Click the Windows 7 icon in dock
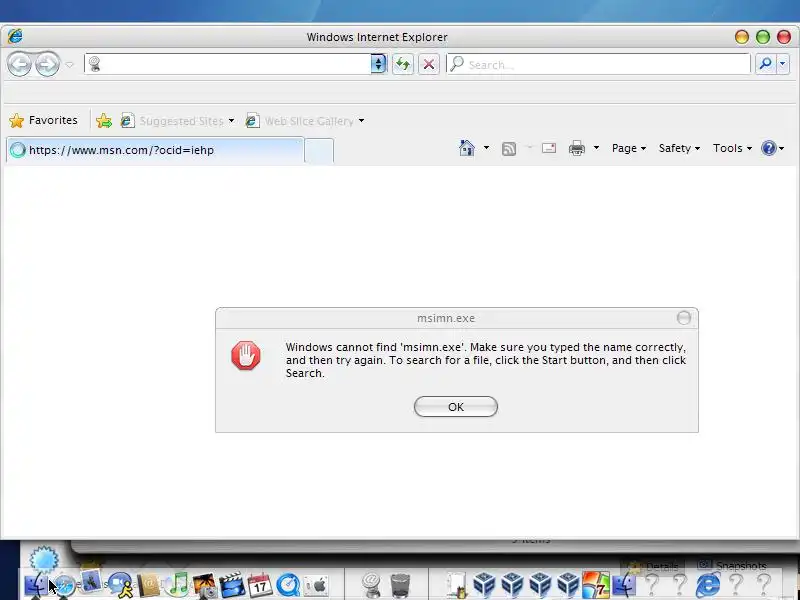The width and height of the screenshot is (800, 600). 596,585
